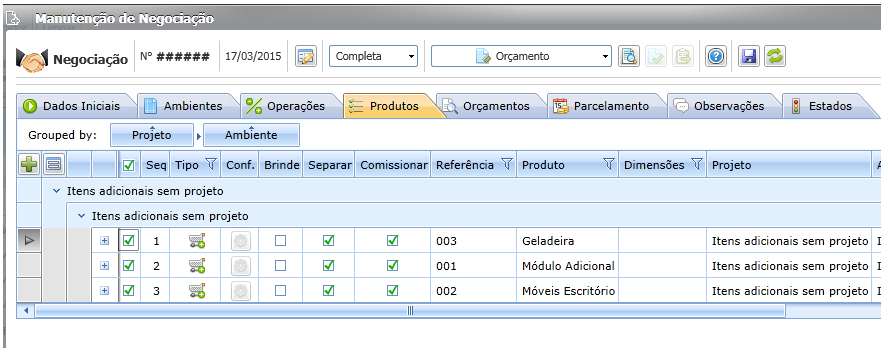Click the horizontal scrollbar thumb
Viewport: 888px width, 362px height.
click(x=410, y=310)
